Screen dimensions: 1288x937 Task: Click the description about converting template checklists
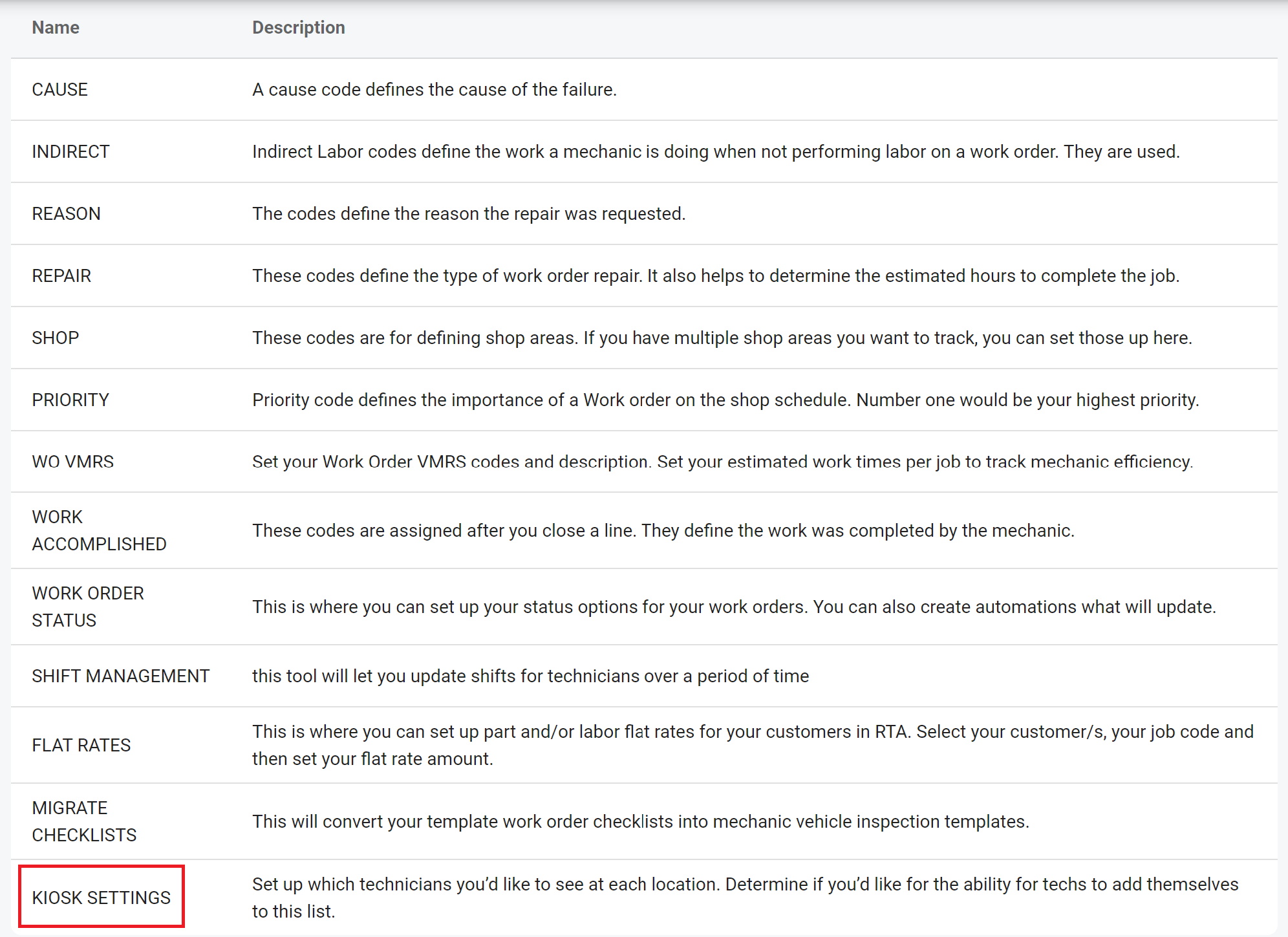640,822
